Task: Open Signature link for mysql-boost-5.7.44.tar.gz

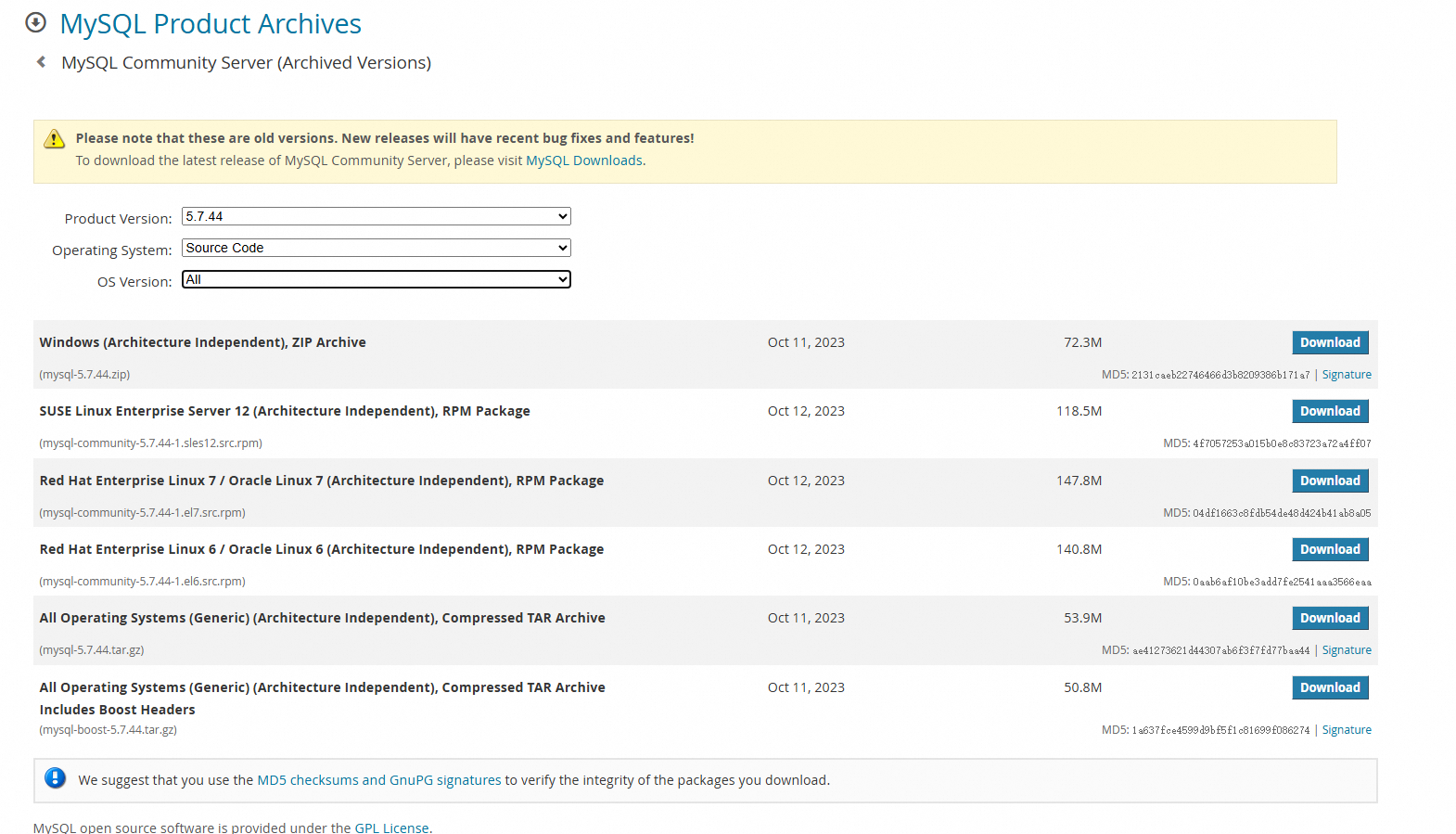Action: tap(1347, 730)
